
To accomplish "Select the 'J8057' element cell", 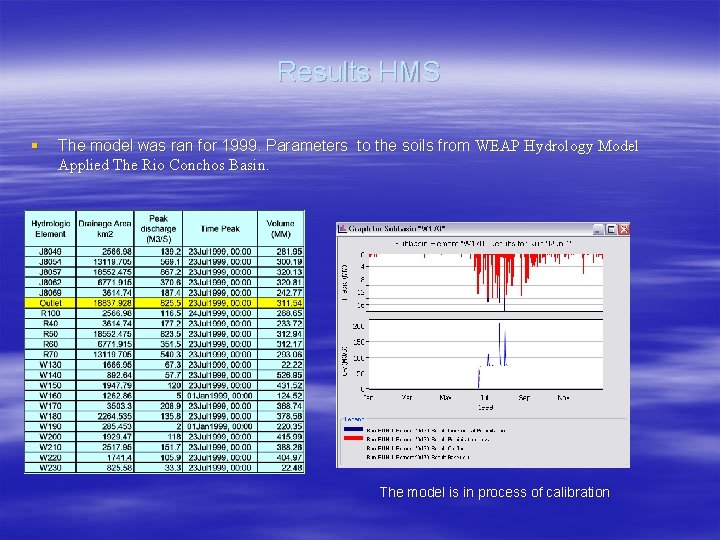I will pyautogui.click(x=51, y=272).
